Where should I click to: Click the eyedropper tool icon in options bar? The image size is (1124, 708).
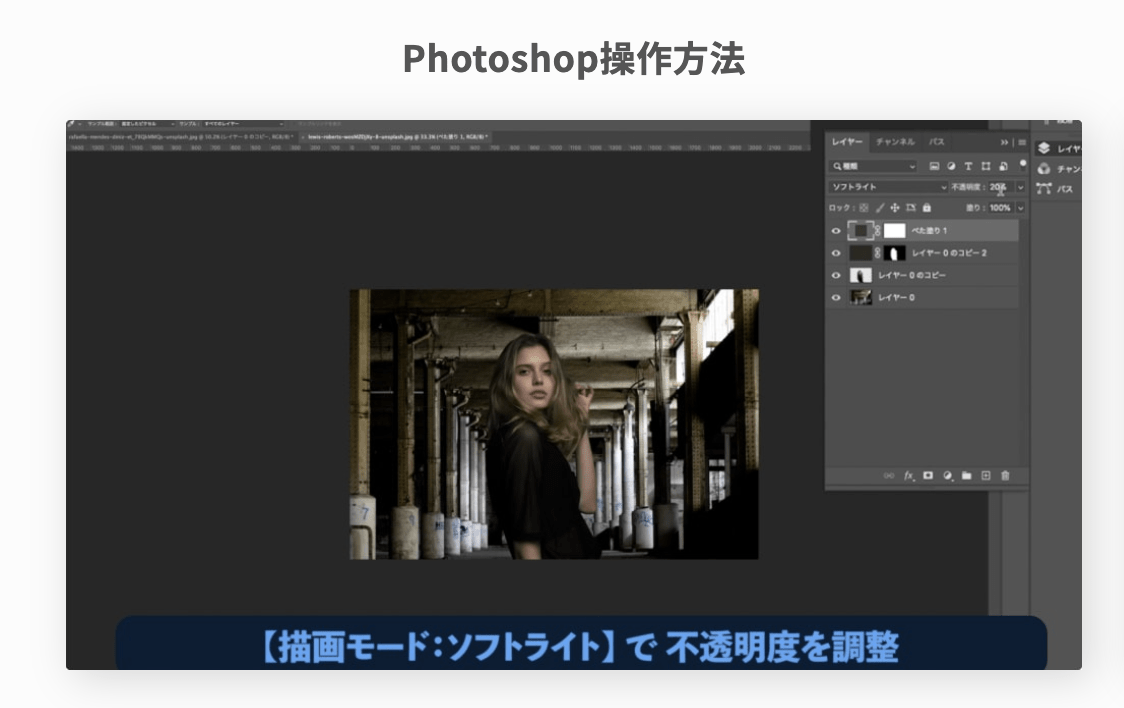pos(72,124)
